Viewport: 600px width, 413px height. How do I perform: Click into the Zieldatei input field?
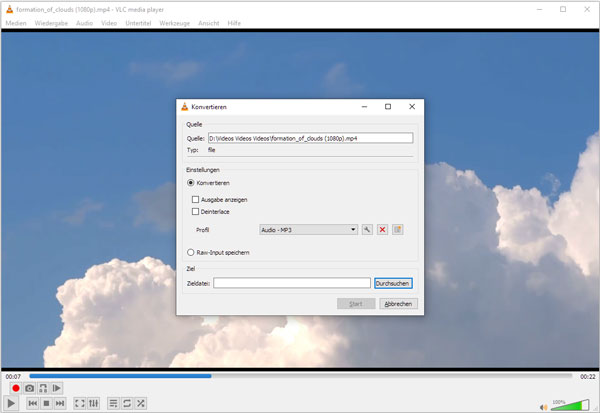[x=292, y=283]
